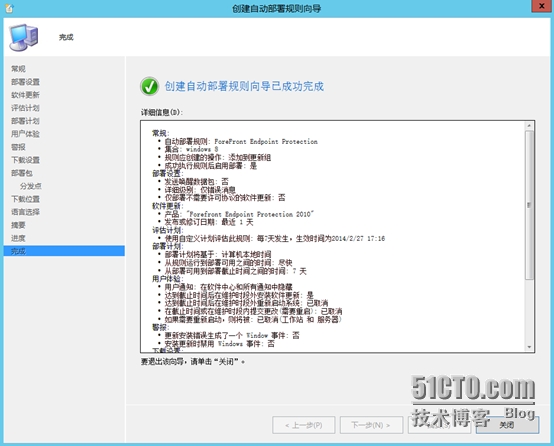Select the 摘要 step
Image resolution: width=554 pixels, height=446 pixels.
(x=18, y=225)
